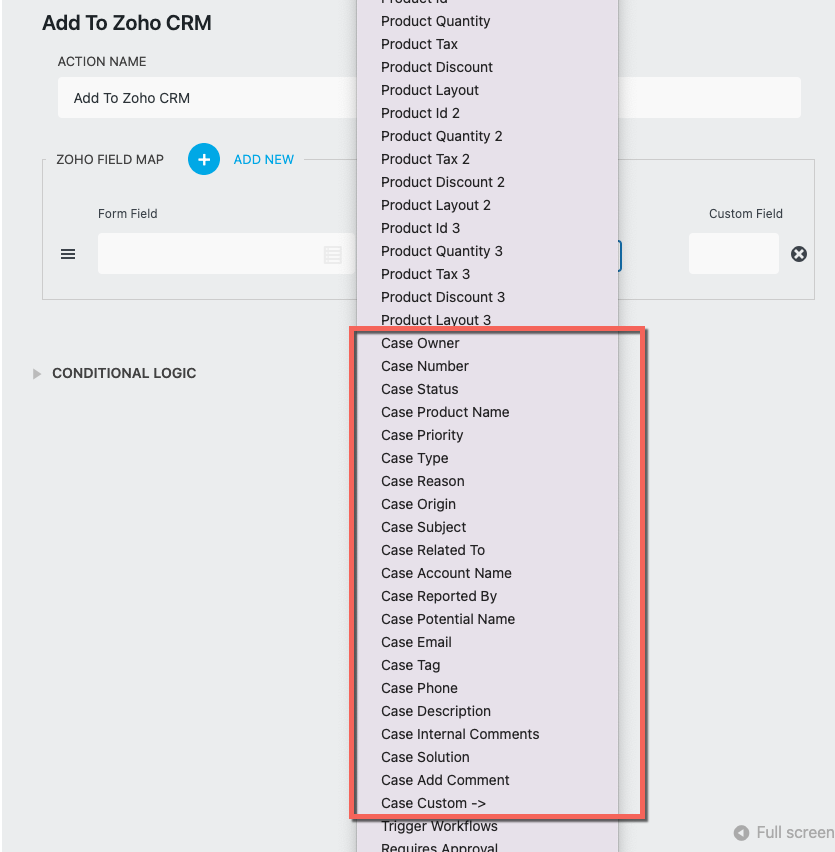Viewport: 835px width, 852px height.
Task: Remove the mapping row with the X icon
Action: click(798, 254)
